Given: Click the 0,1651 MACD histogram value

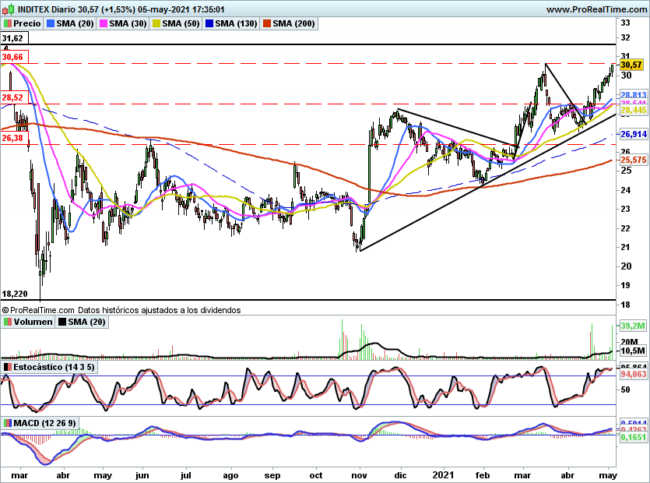Looking at the screenshot, I should [x=633, y=437].
